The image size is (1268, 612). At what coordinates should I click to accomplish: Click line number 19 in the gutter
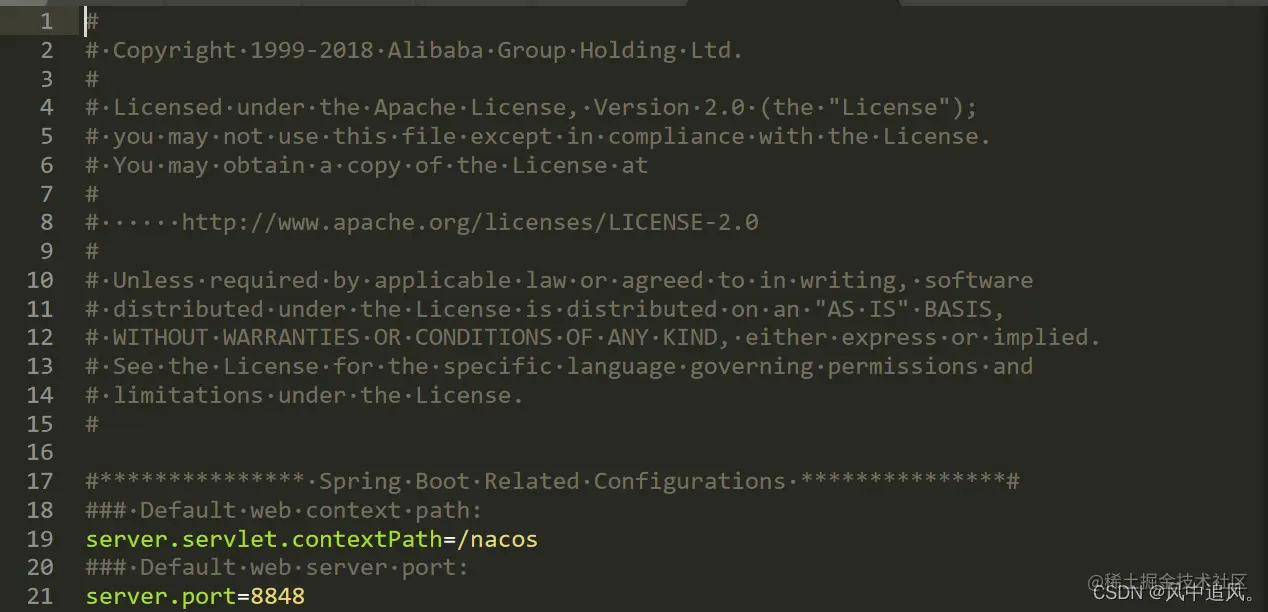[41, 539]
